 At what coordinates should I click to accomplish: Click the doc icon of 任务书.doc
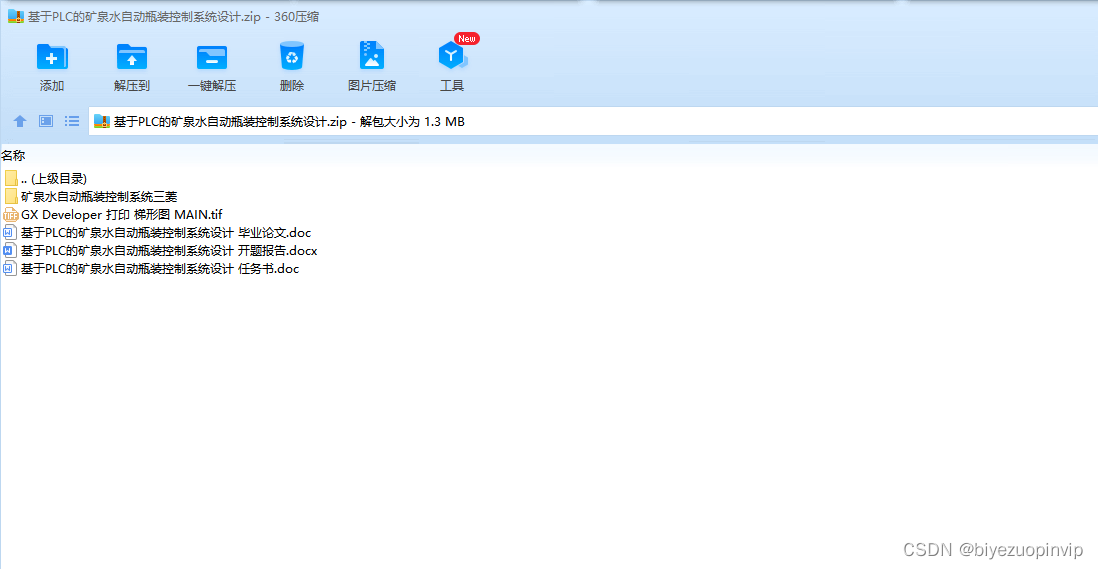click(9, 269)
